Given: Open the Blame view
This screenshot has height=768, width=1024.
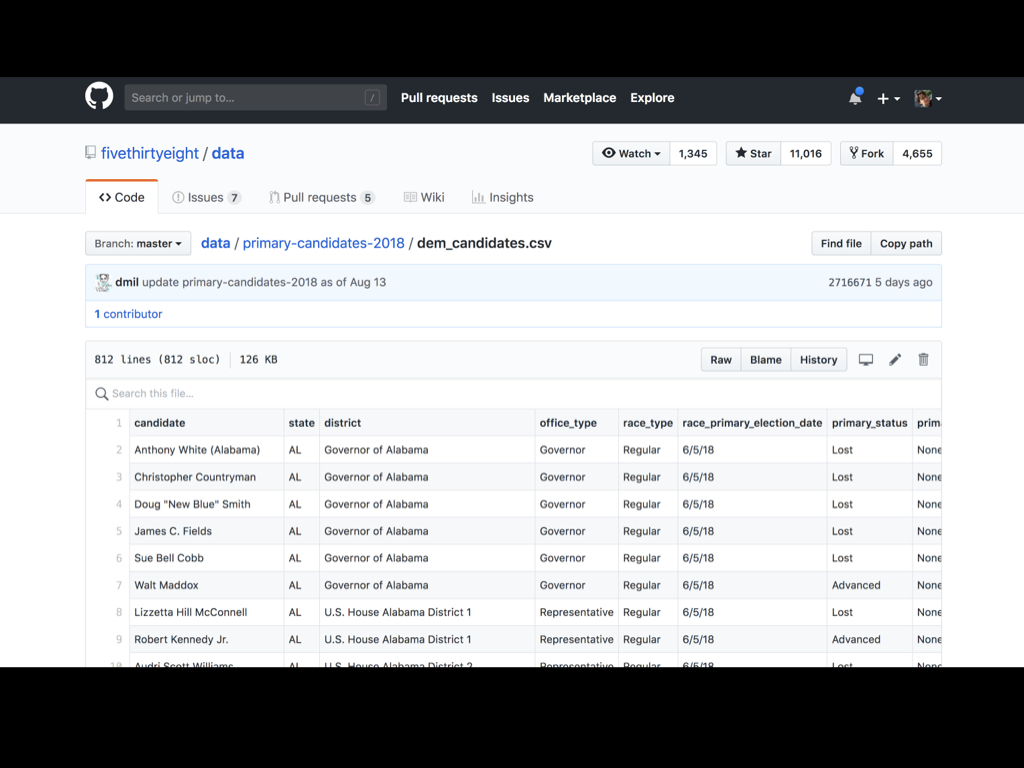Looking at the screenshot, I should (765, 360).
